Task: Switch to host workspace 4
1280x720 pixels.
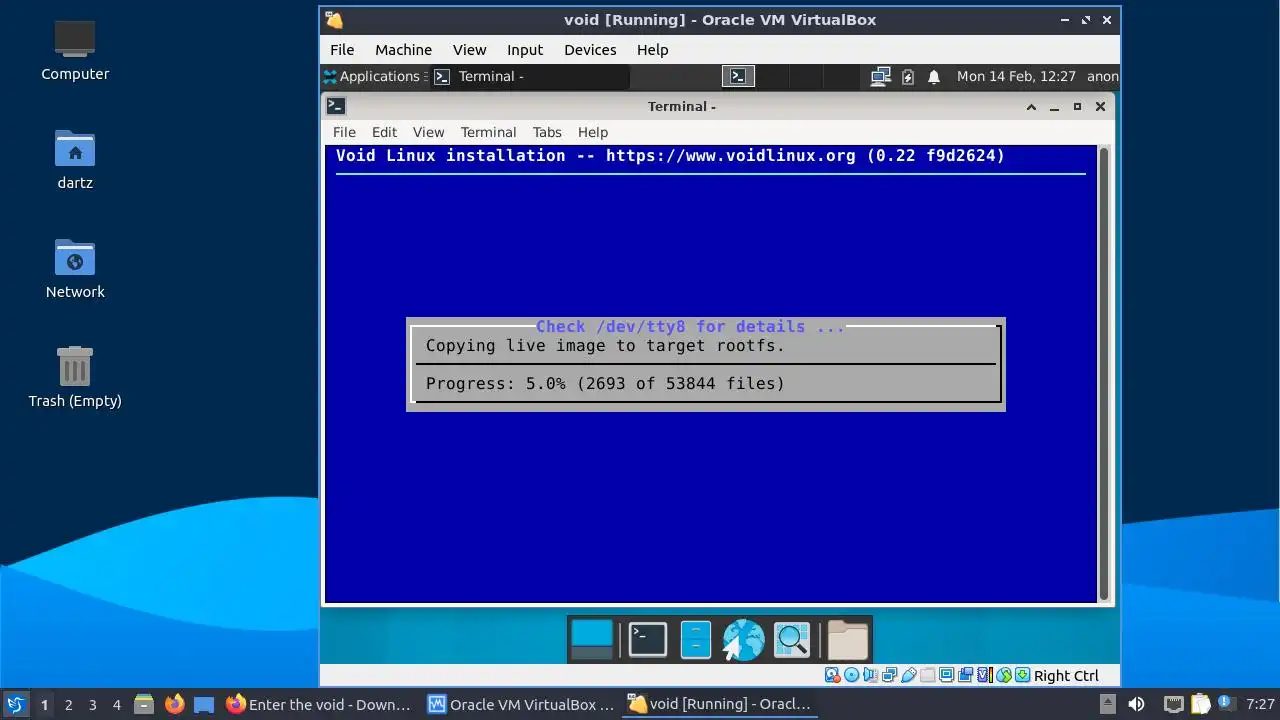Action: pos(116,705)
